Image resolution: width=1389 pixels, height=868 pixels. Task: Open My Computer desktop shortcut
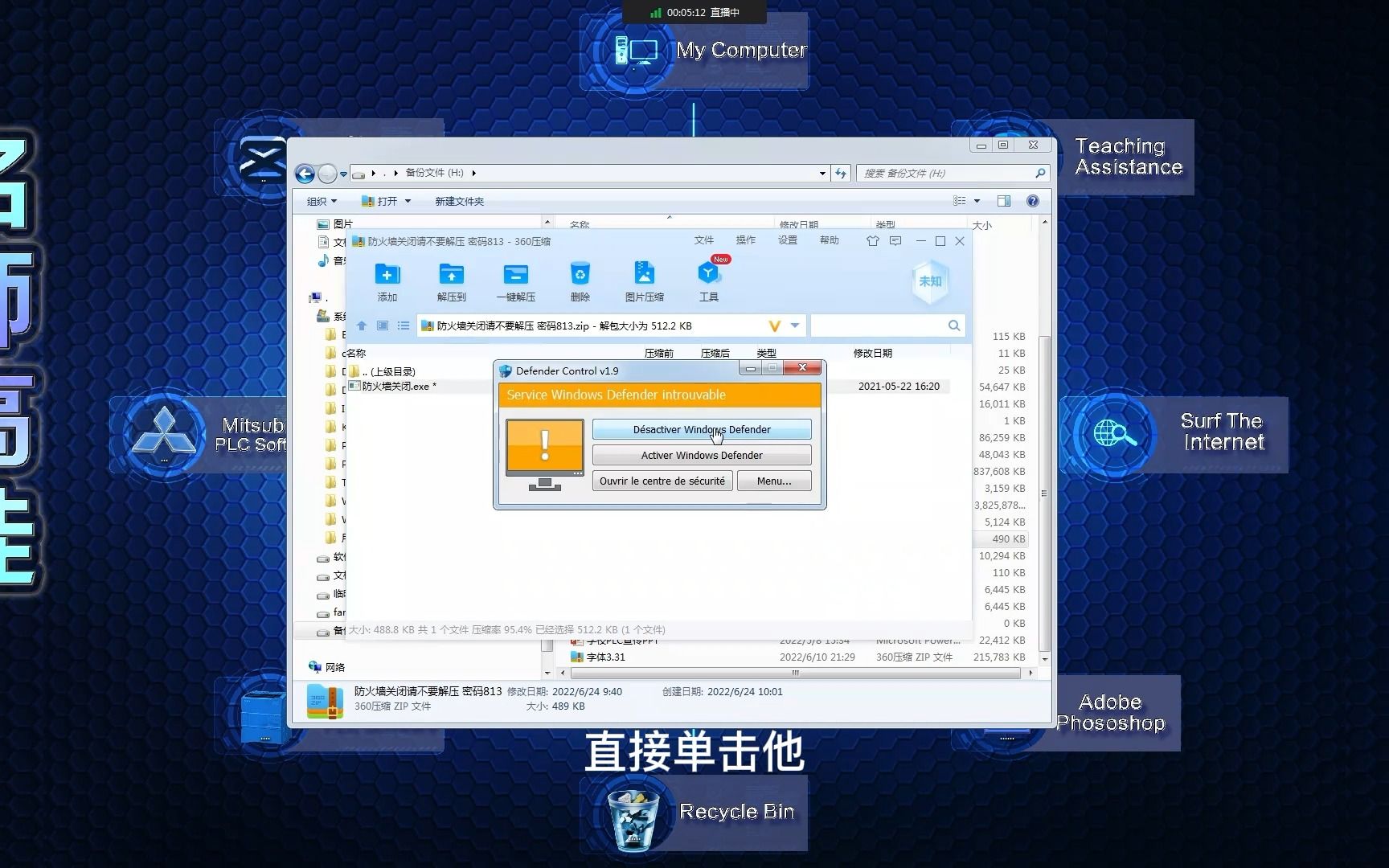point(694,51)
